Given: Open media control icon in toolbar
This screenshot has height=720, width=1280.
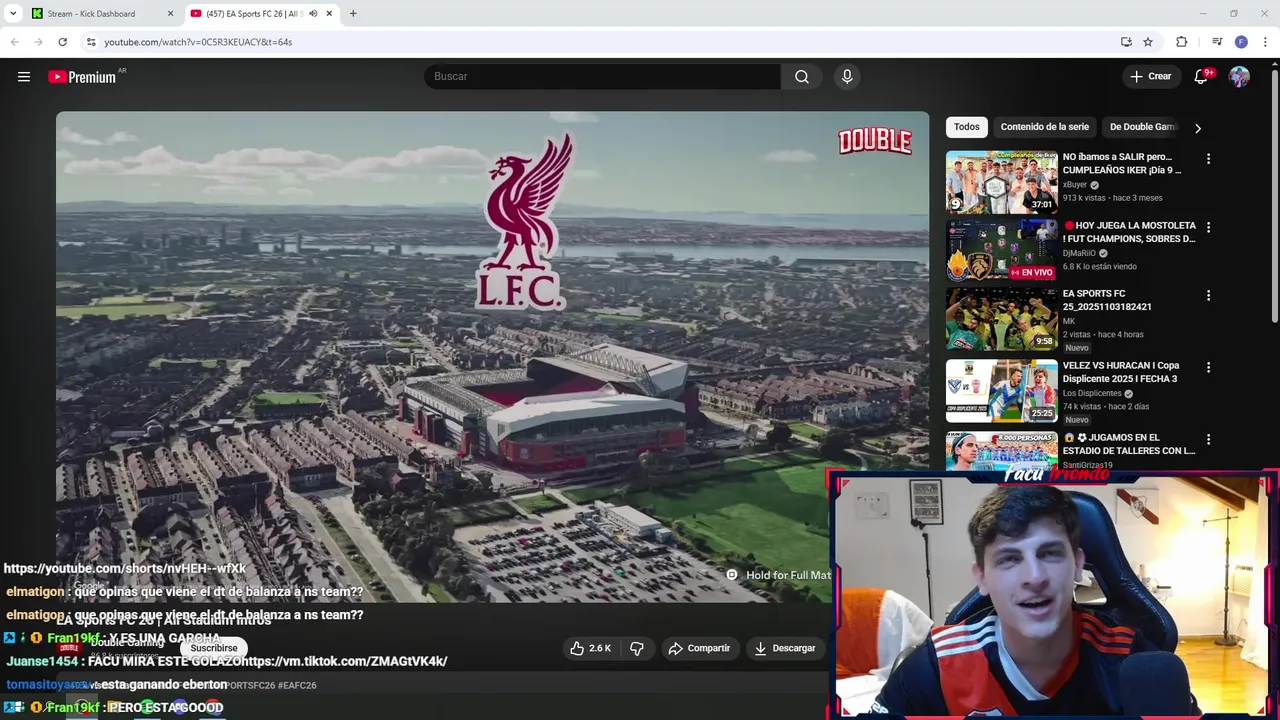Looking at the screenshot, I should click(1217, 42).
